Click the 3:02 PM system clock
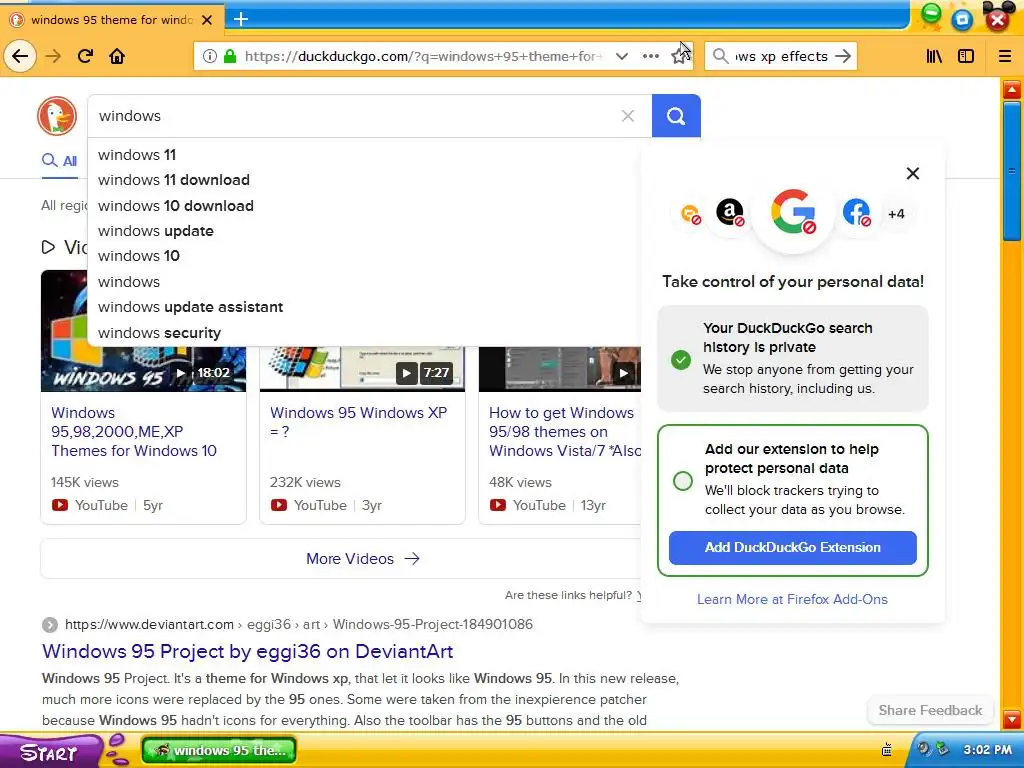Screen dimensions: 1024x768 [987, 750]
